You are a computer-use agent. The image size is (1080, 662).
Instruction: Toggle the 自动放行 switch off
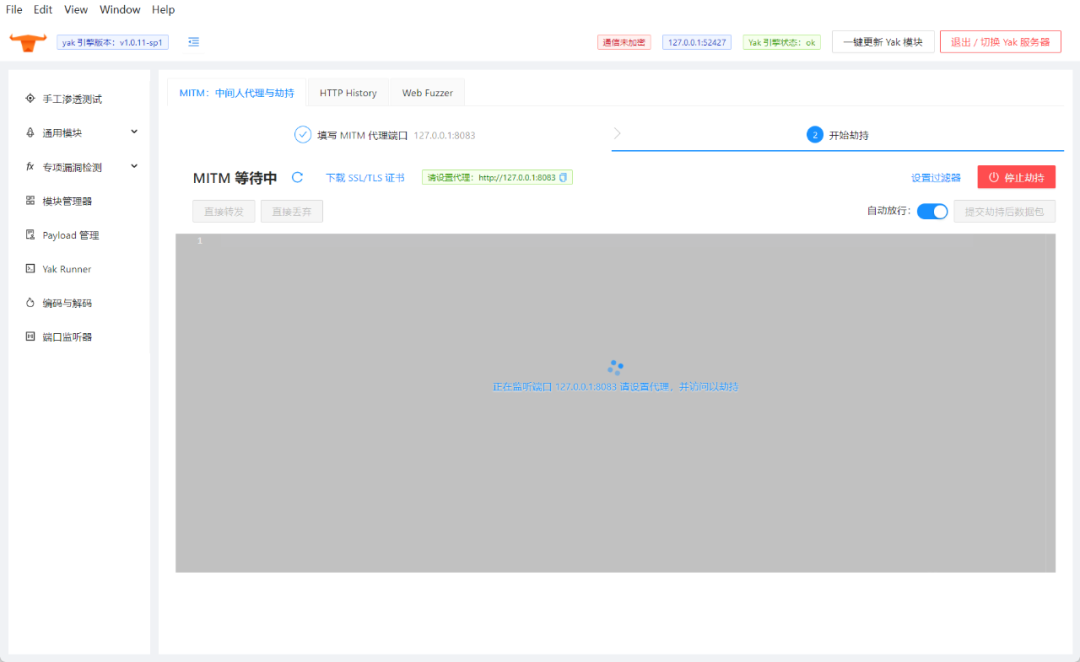(x=933, y=211)
